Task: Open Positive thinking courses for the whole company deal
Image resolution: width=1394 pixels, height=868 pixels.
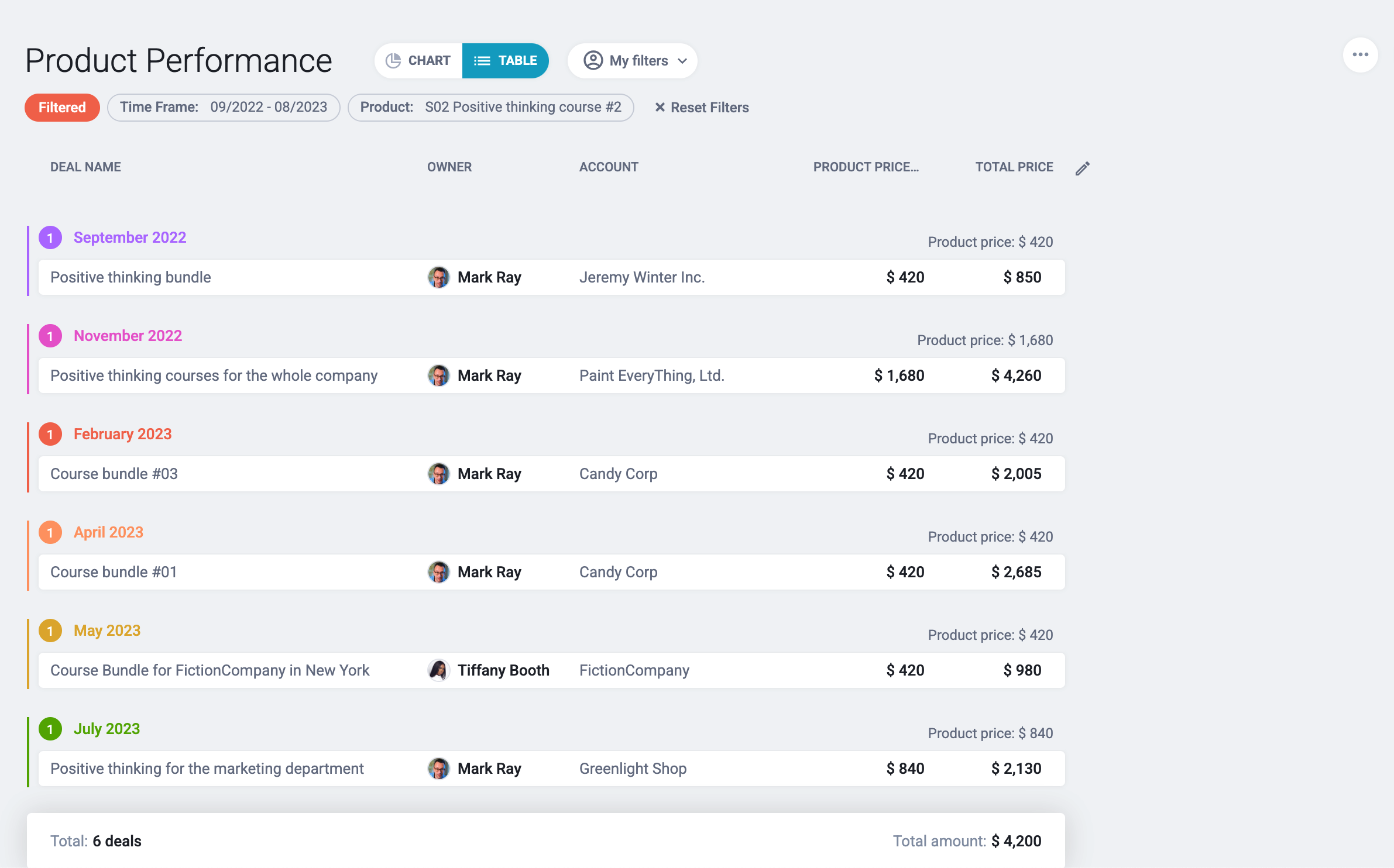Action: pyautogui.click(x=214, y=376)
